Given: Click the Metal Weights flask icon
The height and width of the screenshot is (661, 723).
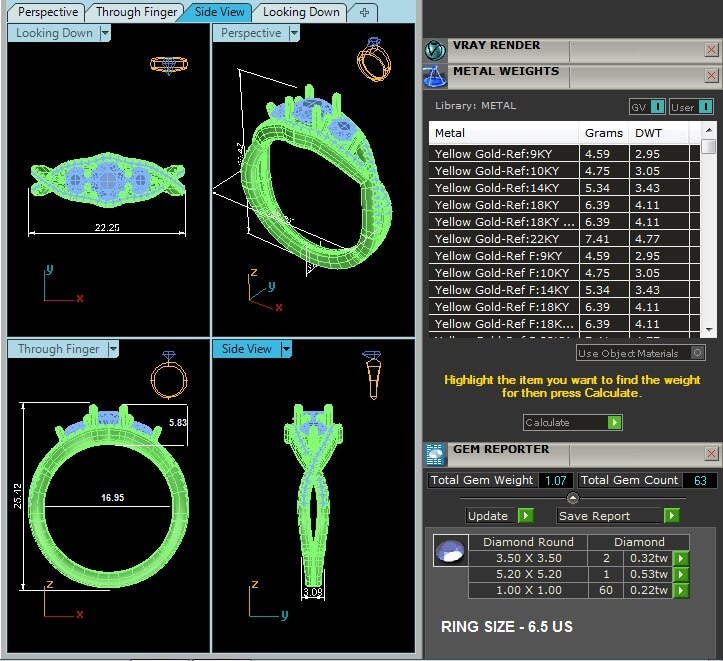Looking at the screenshot, I should click(435, 76).
